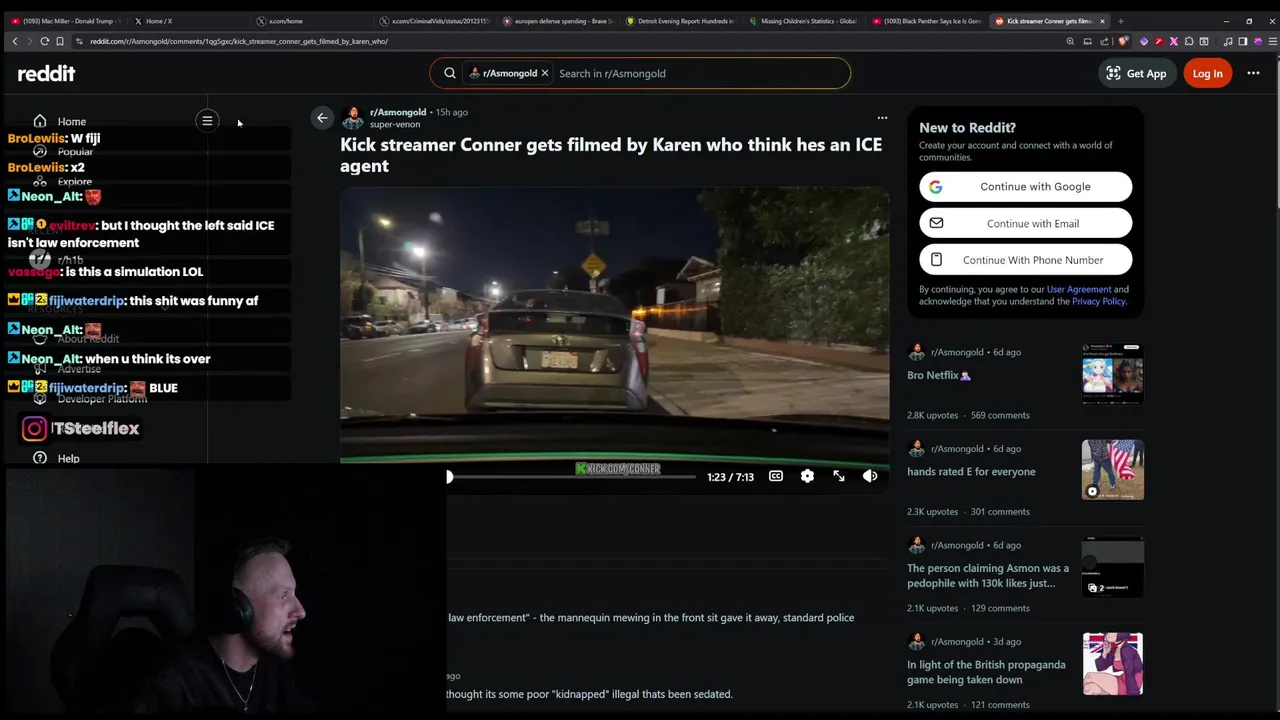The height and width of the screenshot is (720, 1280).
Task: Open the 'Bro Netflix' post link
Action: 938,375
